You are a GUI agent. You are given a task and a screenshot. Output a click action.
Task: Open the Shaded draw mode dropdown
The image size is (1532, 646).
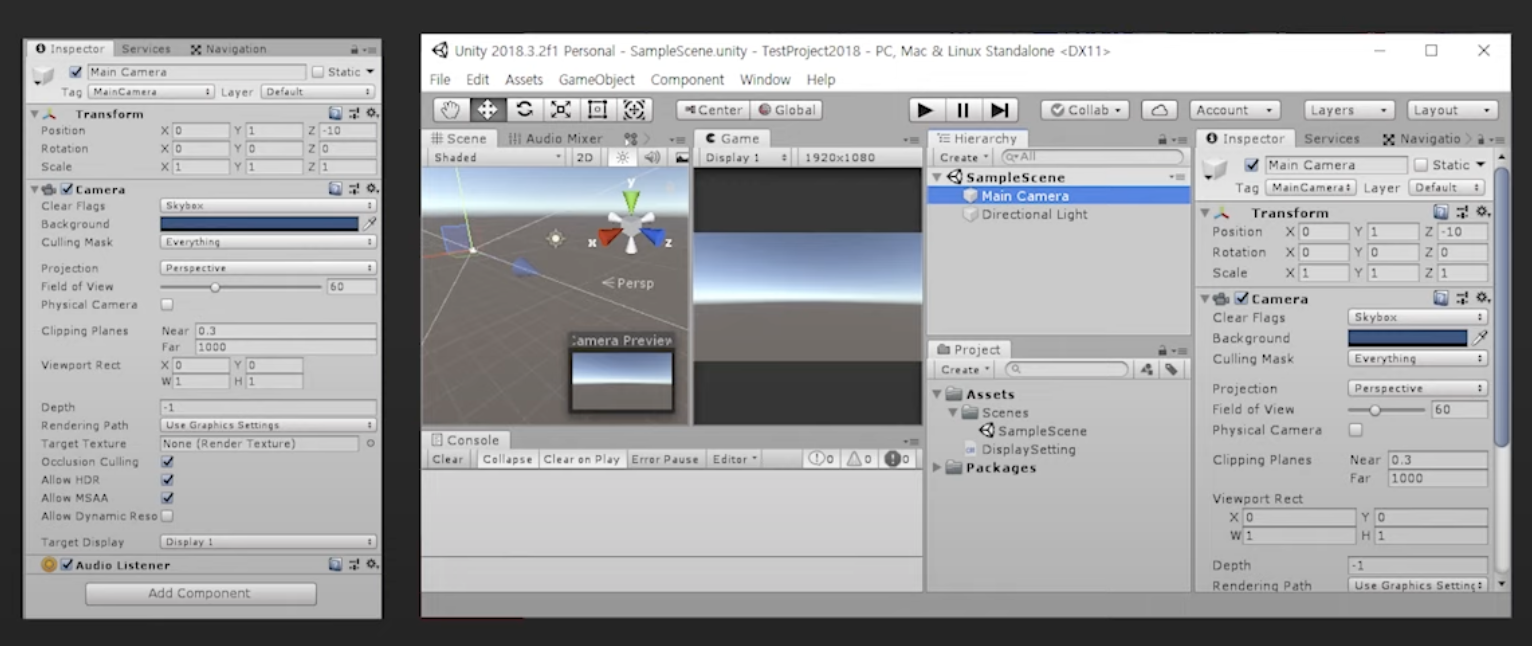tap(497, 157)
